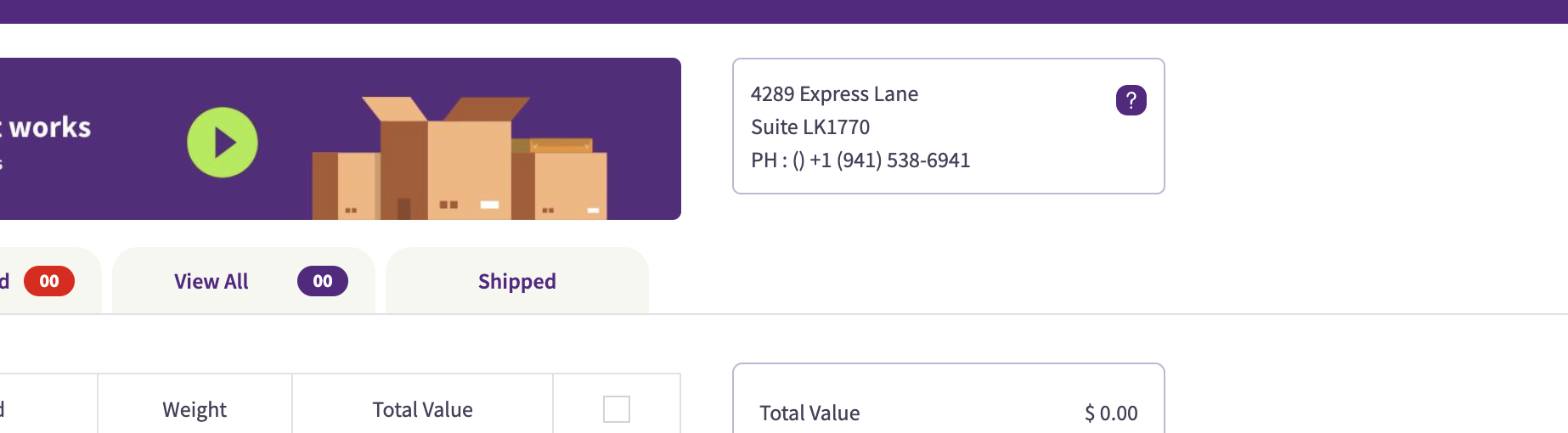
Task: Click the works heading in banner
Action: pyautogui.click(x=48, y=127)
